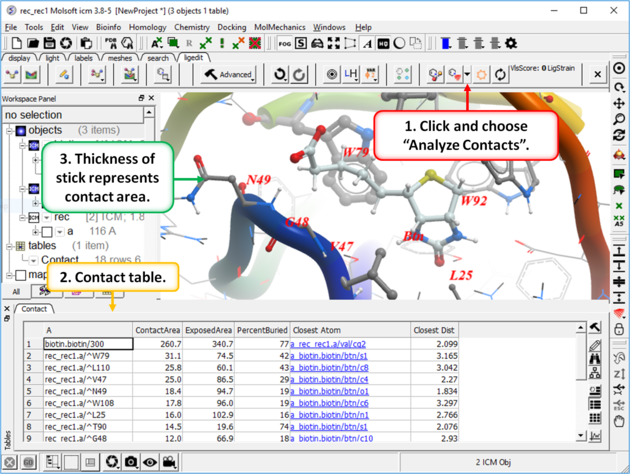Click the save project floppy icon
Screen dimensions: 630x474
click(49, 43)
